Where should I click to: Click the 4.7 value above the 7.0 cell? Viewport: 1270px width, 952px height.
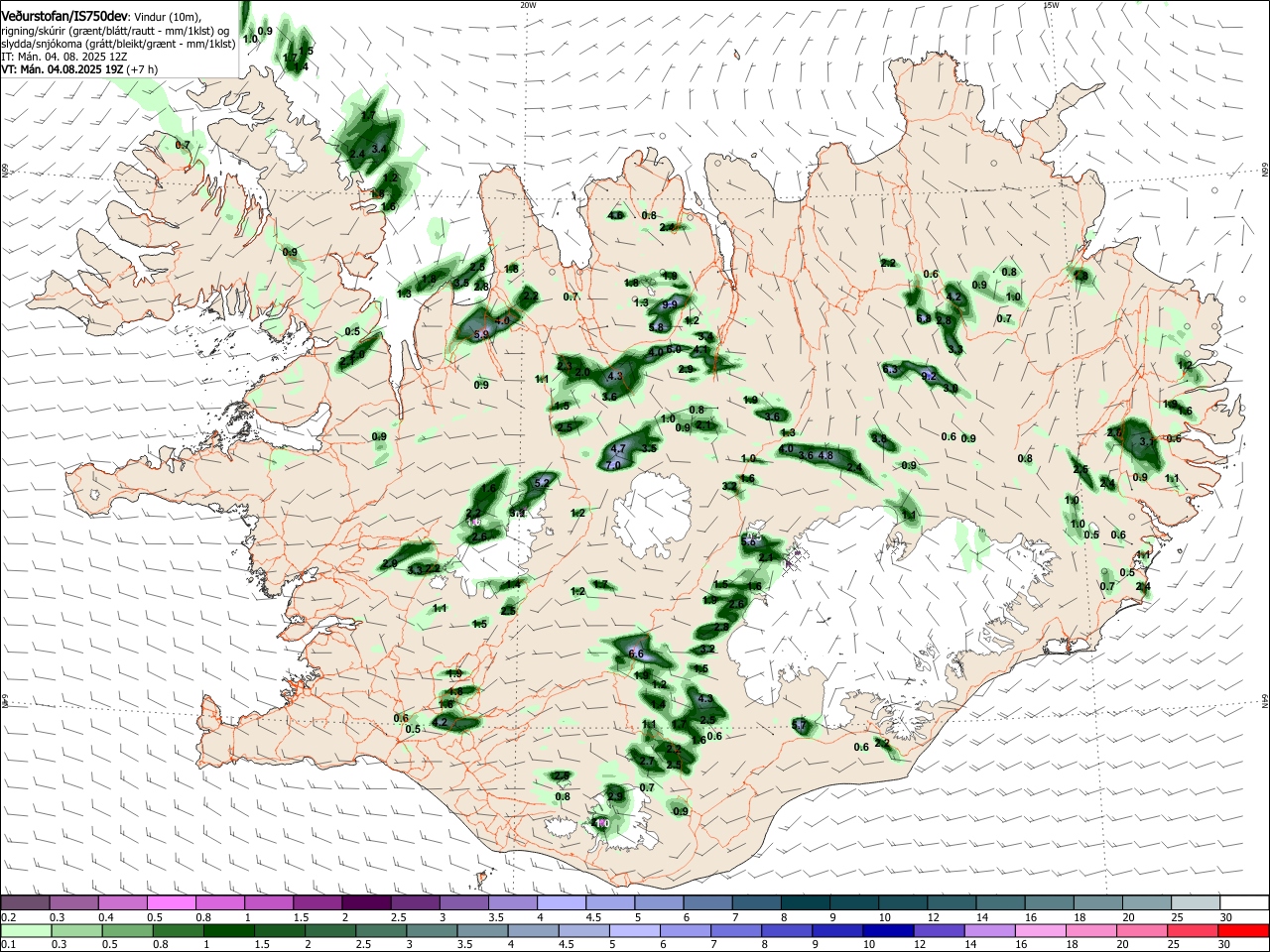[x=618, y=449]
